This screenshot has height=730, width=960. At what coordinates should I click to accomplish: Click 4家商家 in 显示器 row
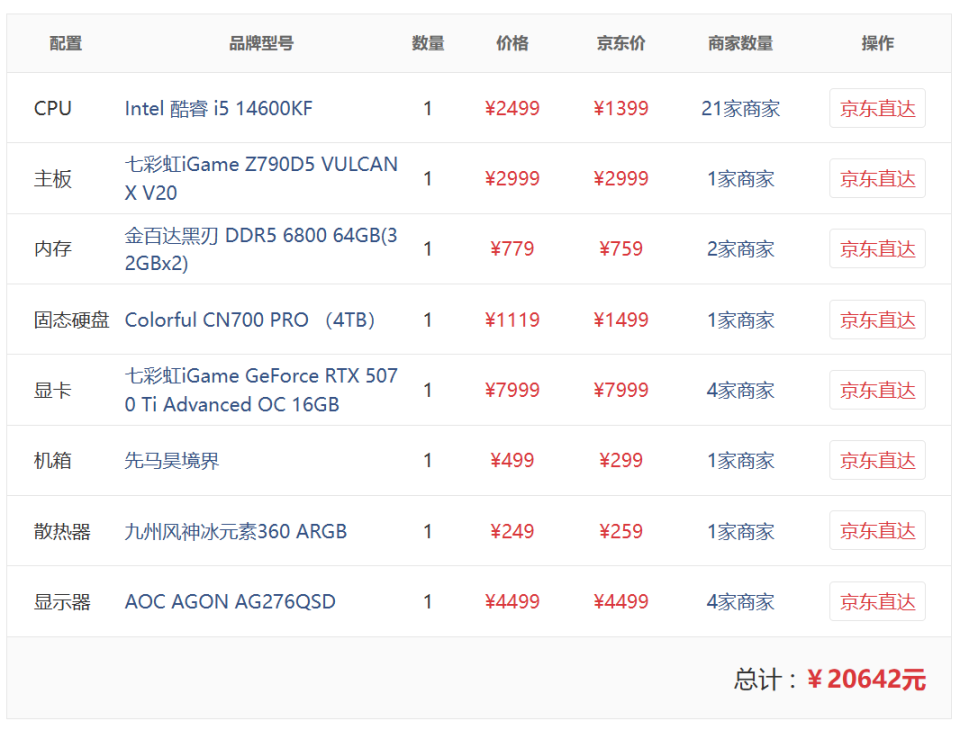[x=740, y=601]
